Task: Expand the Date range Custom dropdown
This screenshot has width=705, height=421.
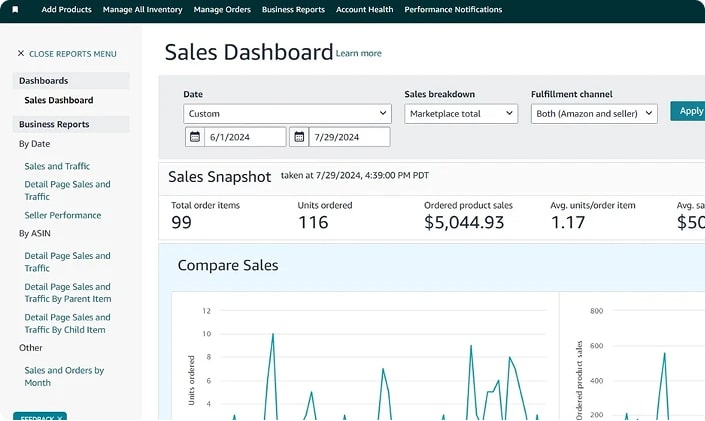Action: (x=286, y=114)
